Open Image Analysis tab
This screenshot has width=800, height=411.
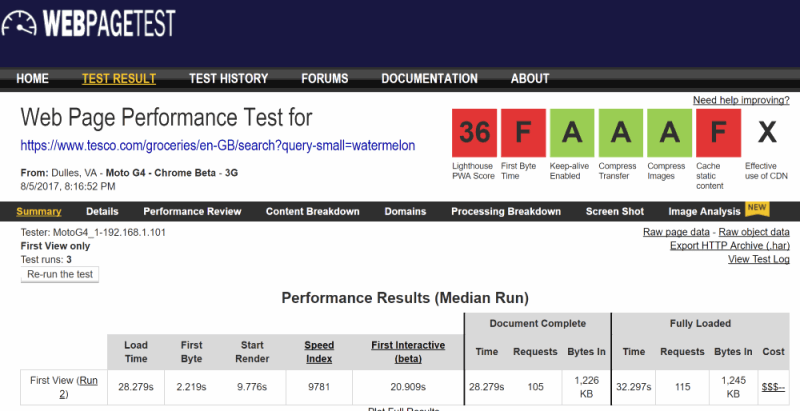tap(705, 212)
